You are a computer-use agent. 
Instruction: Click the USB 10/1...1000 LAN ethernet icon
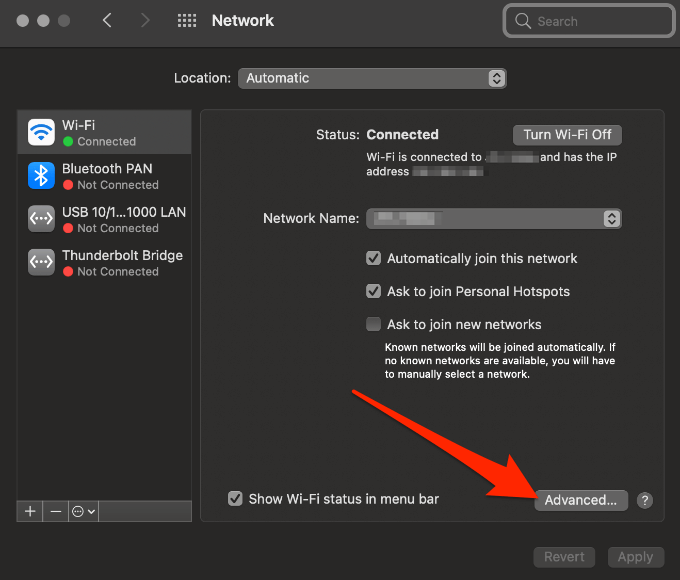(41, 219)
